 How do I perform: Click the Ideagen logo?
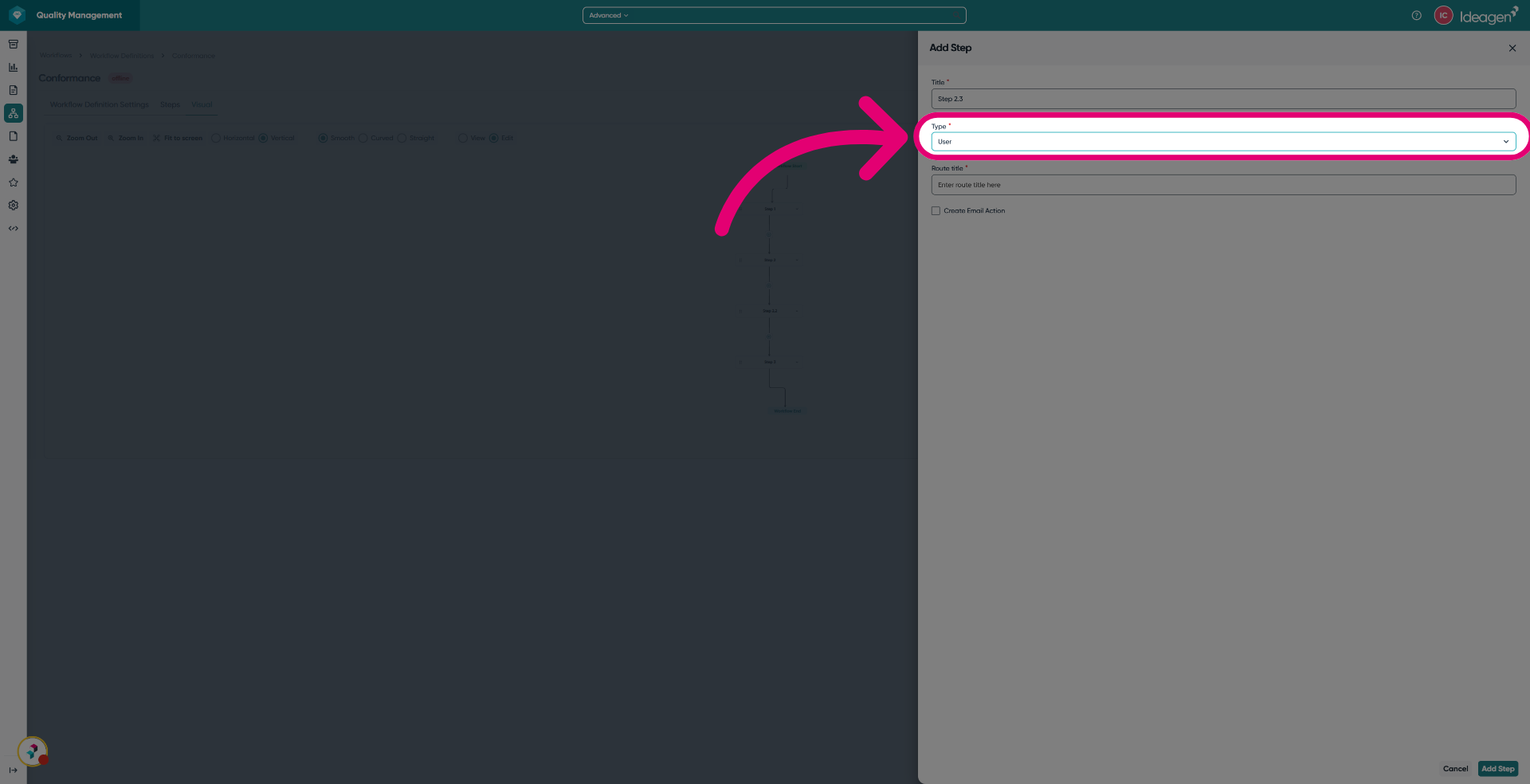point(1489,16)
